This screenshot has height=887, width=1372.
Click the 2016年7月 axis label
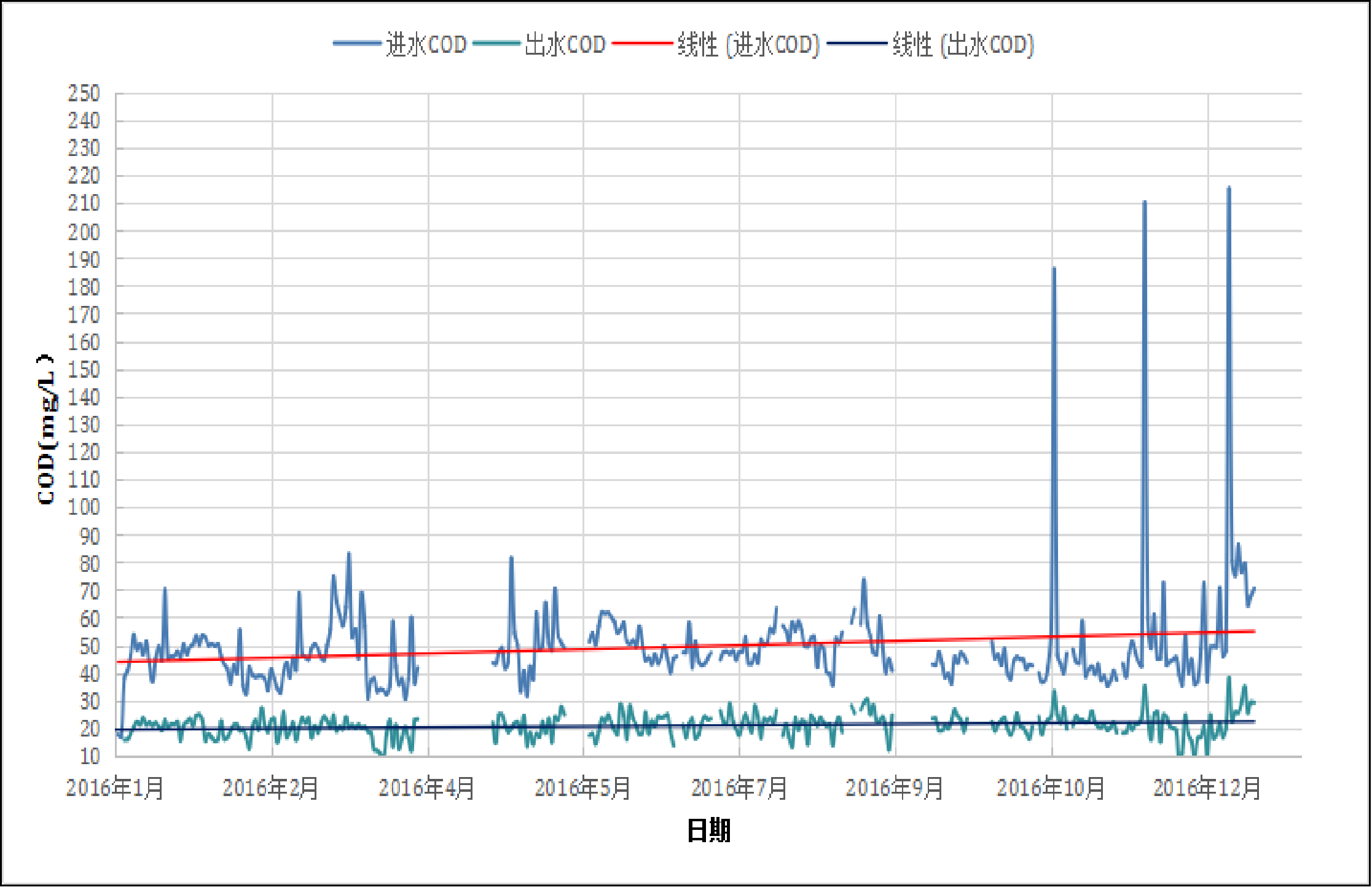coord(739,788)
